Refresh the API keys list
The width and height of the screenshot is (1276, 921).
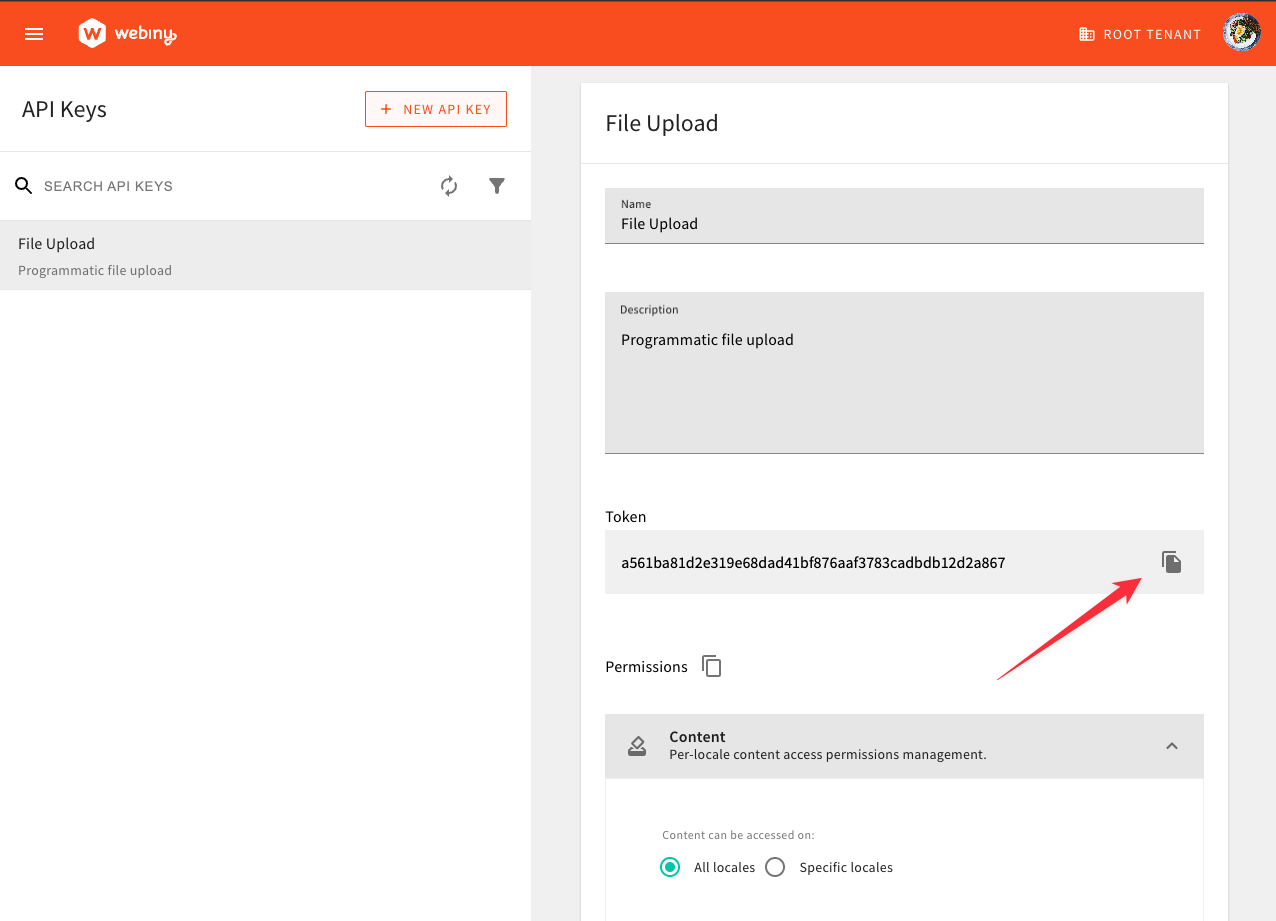449,186
